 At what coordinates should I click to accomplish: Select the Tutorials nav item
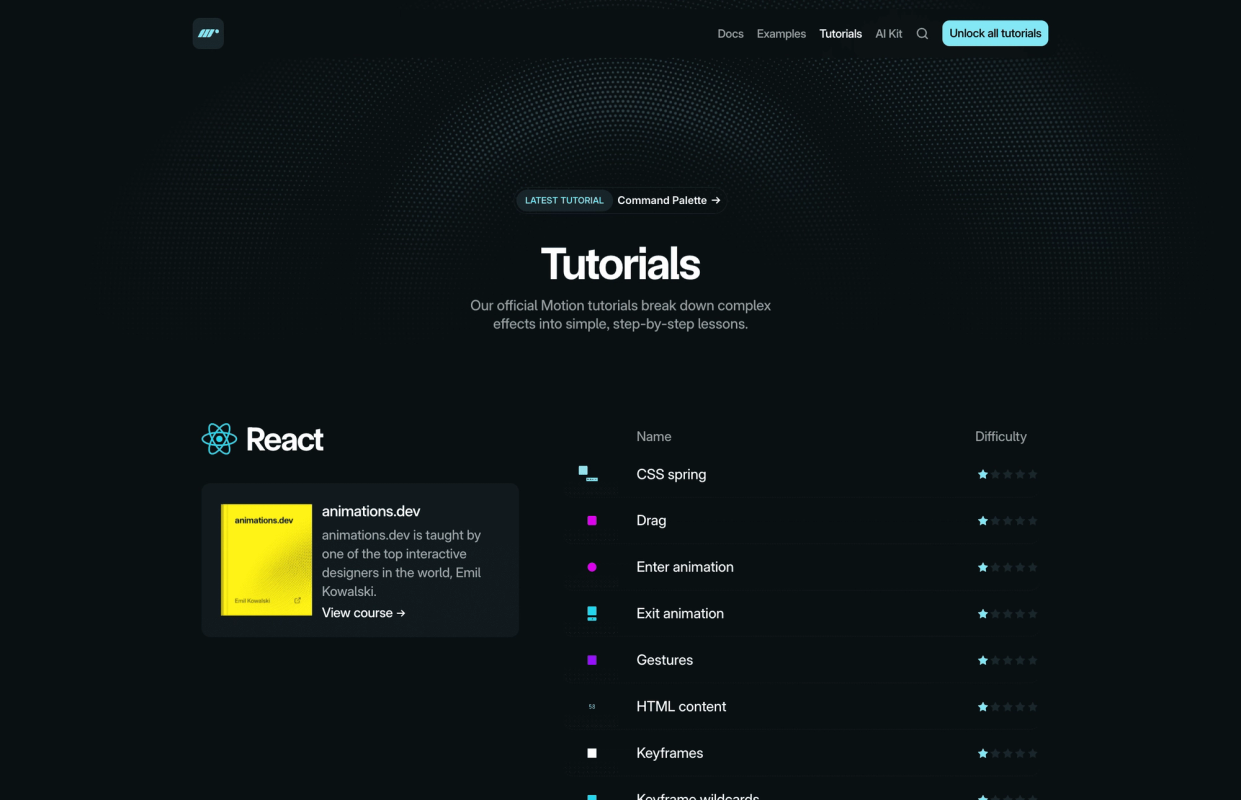point(840,34)
